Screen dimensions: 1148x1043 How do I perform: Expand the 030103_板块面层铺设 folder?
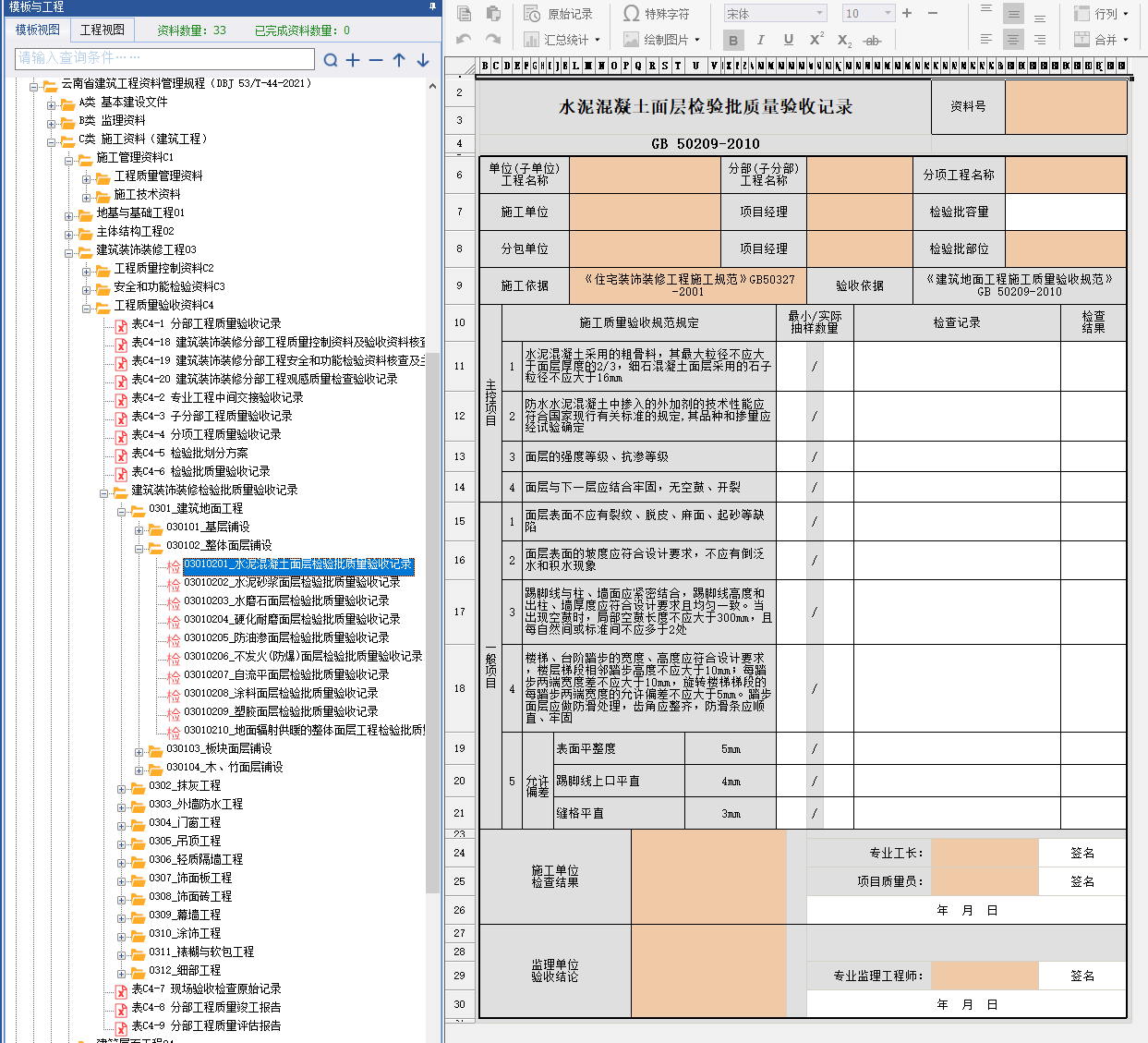pos(139,752)
